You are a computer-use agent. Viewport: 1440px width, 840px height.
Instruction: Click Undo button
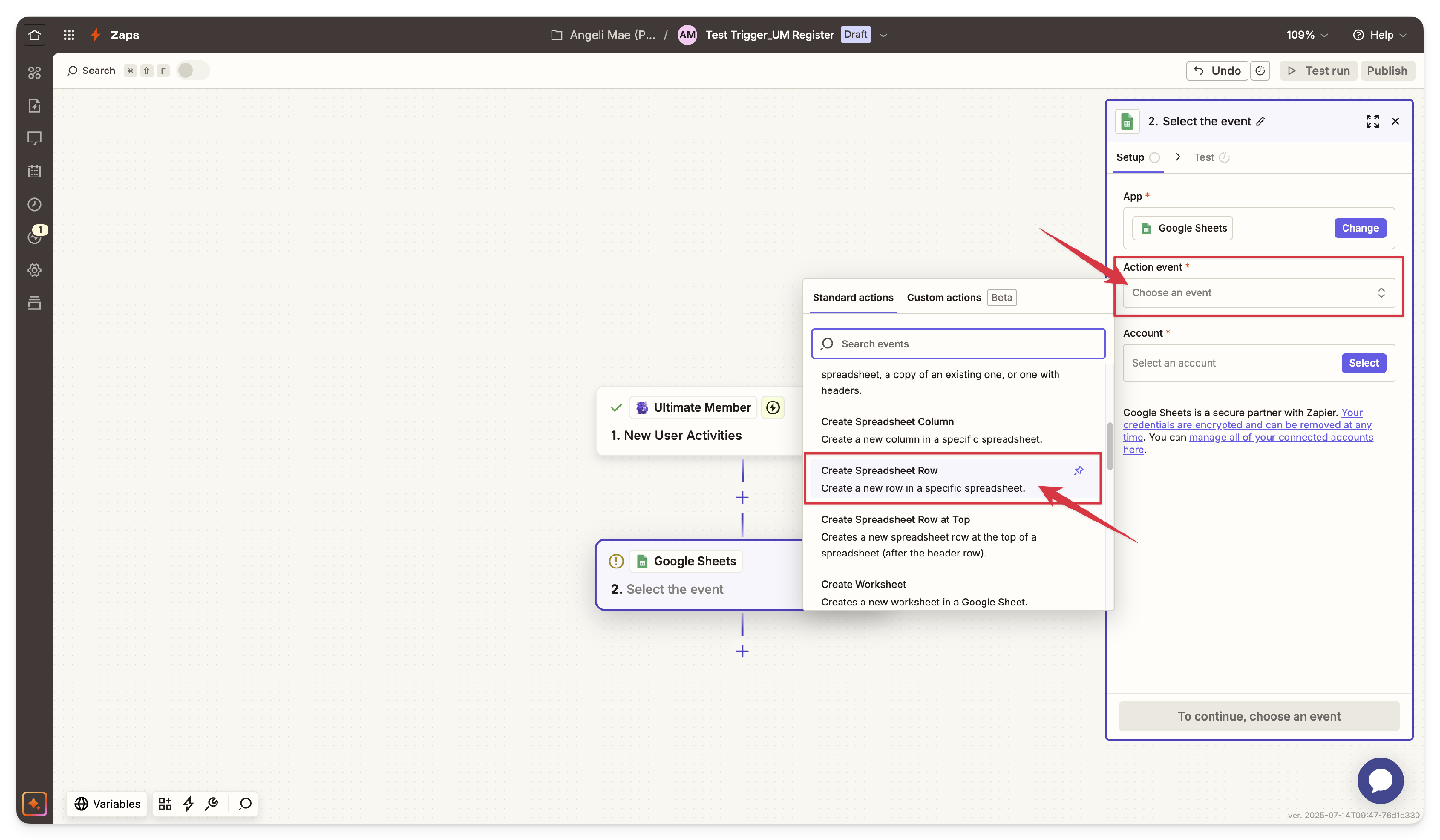point(1217,71)
